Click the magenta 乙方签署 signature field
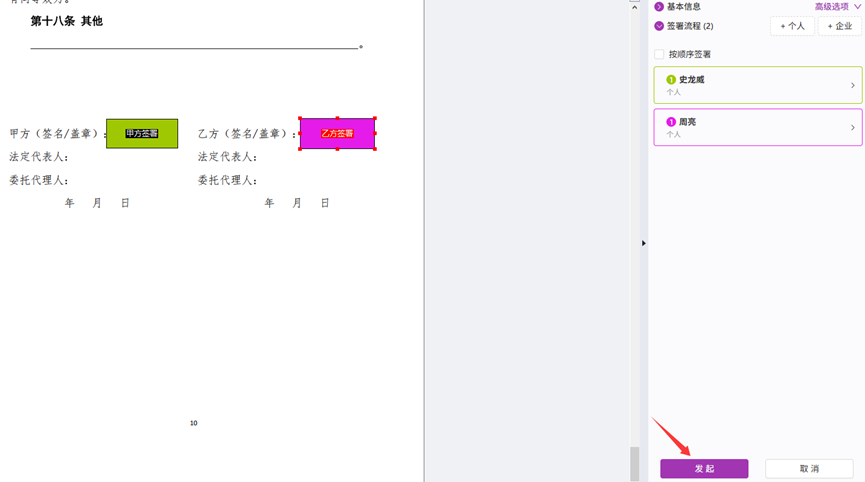Viewport: 865px width, 482px height. 337,133
